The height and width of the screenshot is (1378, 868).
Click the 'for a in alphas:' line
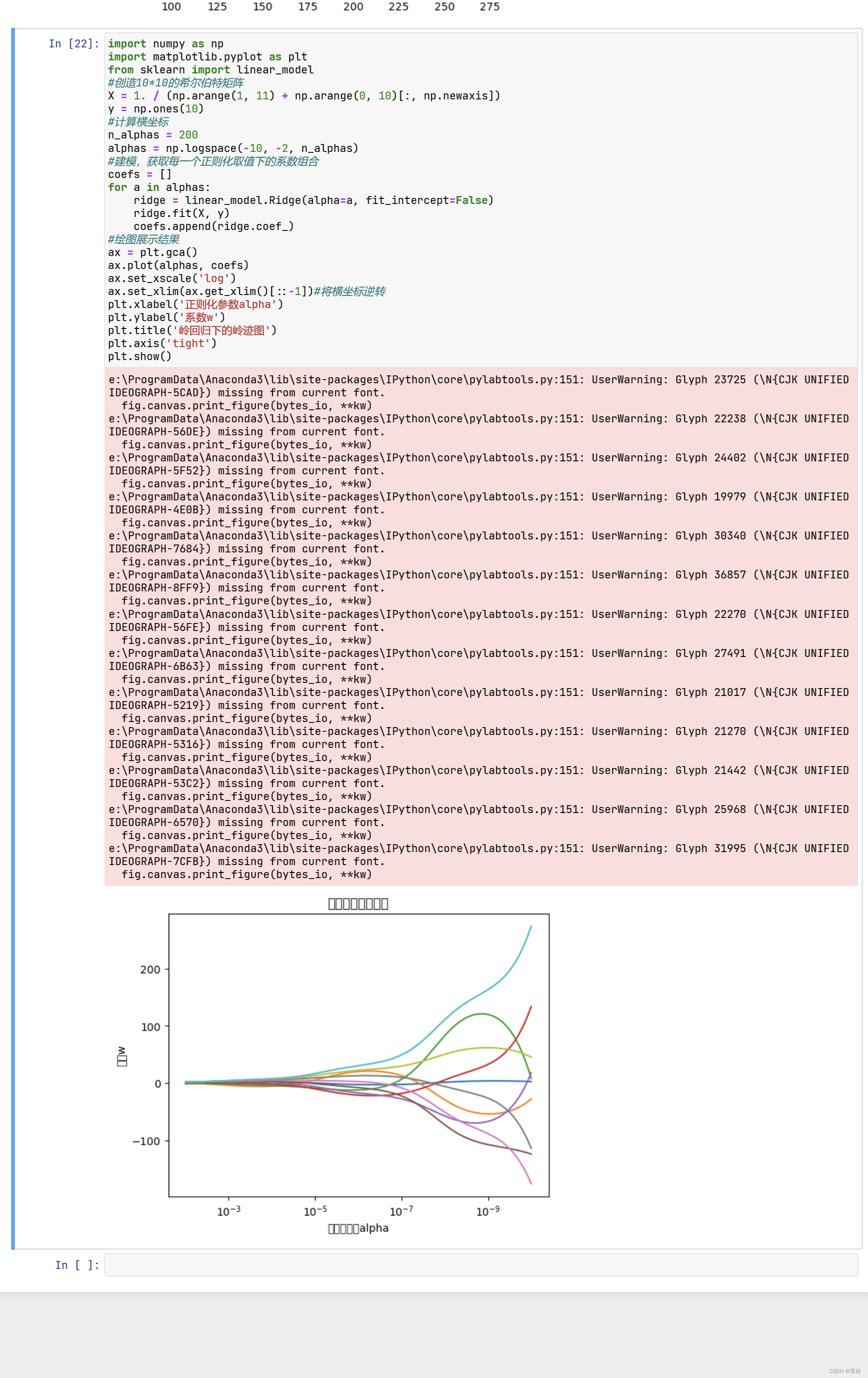pyautogui.click(x=159, y=187)
